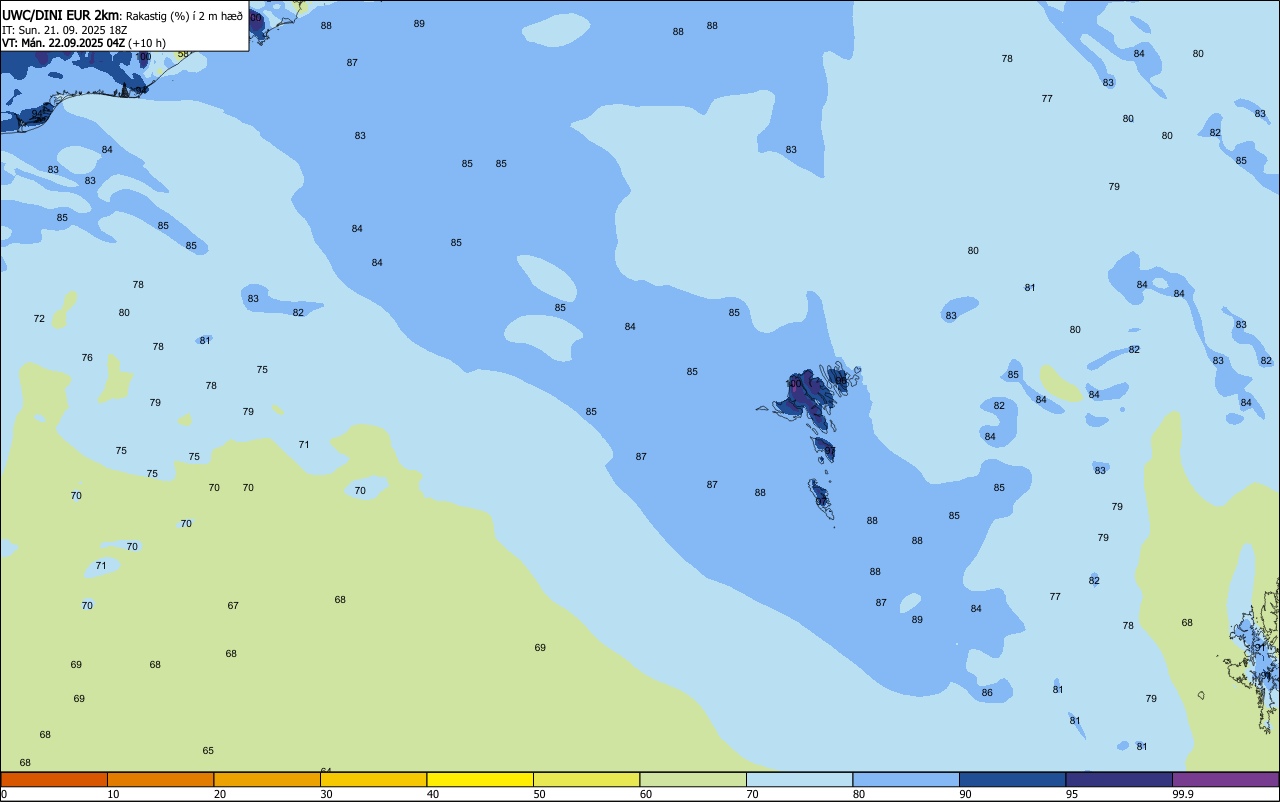Click the humidity value '86' on the map
Viewport: 1280px width, 802px height.
coord(987,693)
